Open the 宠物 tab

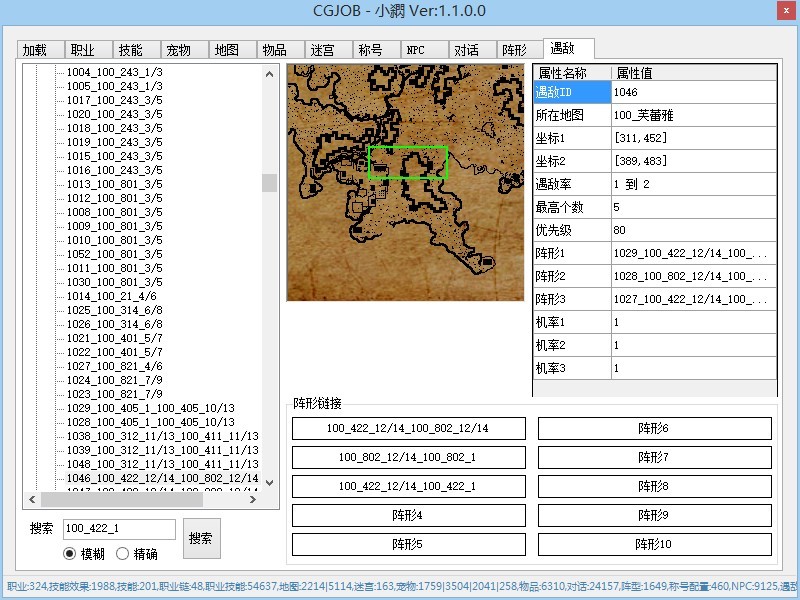coord(178,50)
